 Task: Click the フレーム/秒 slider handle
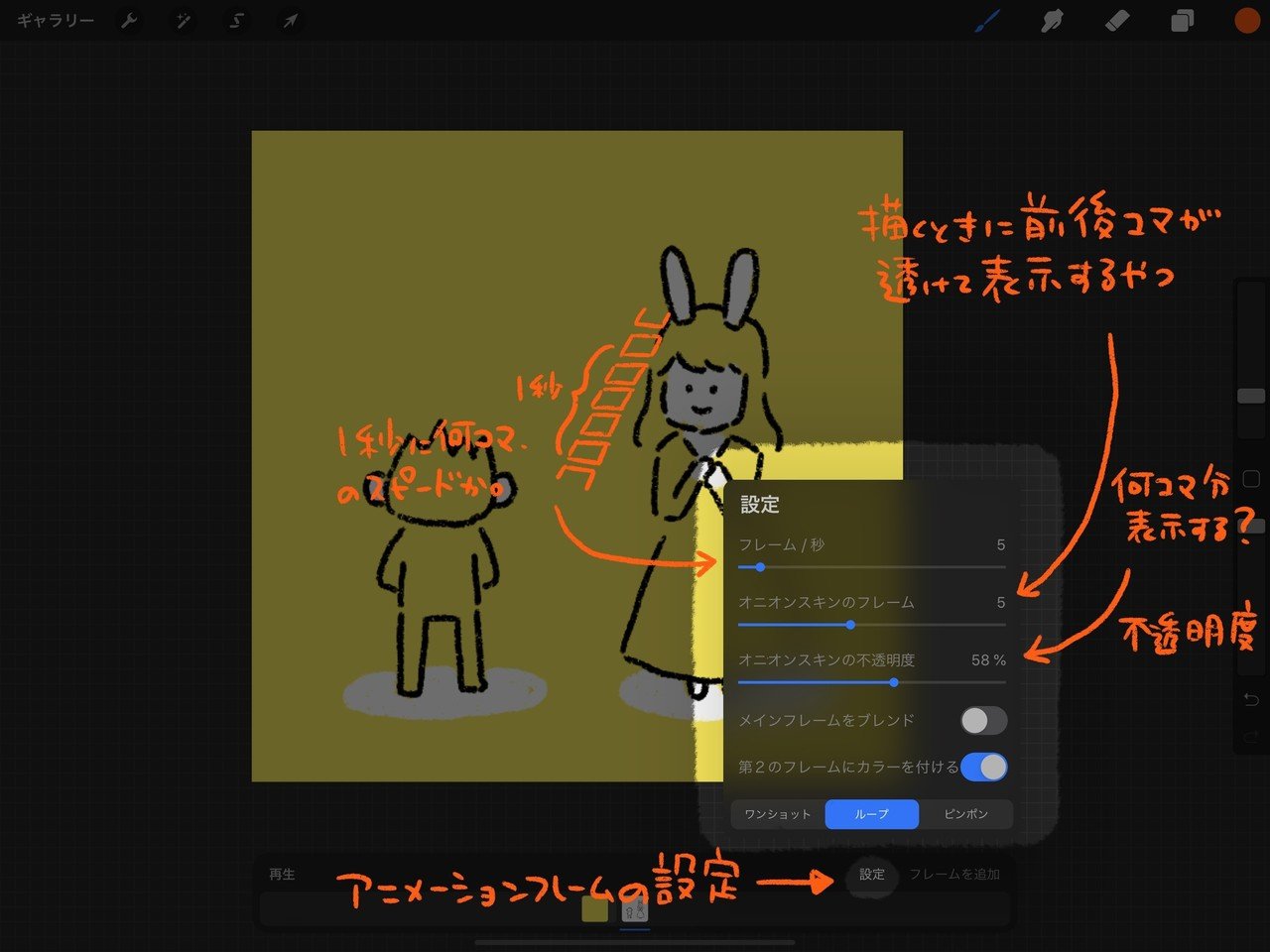pos(759,567)
